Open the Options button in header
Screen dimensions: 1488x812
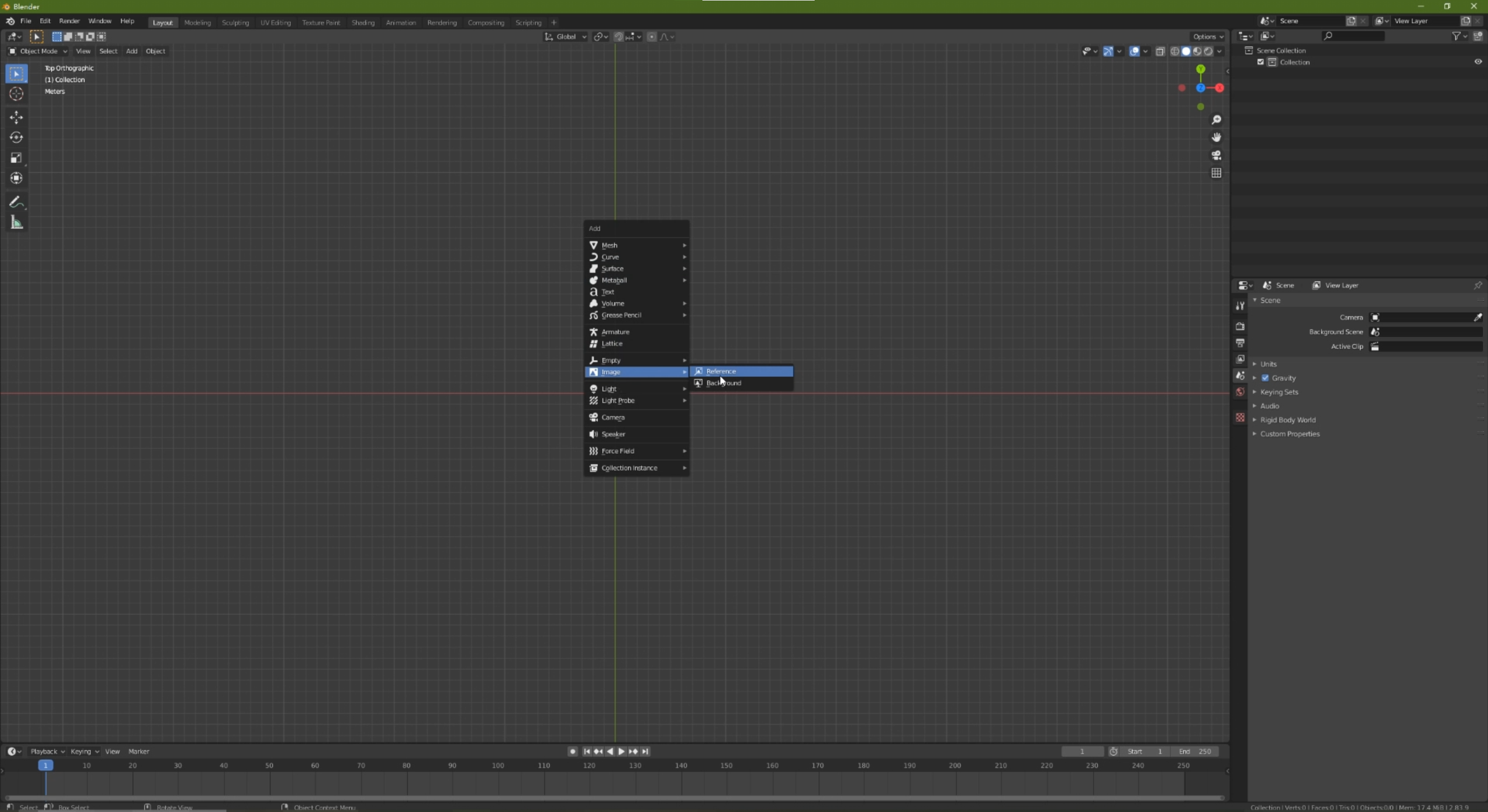click(1207, 37)
